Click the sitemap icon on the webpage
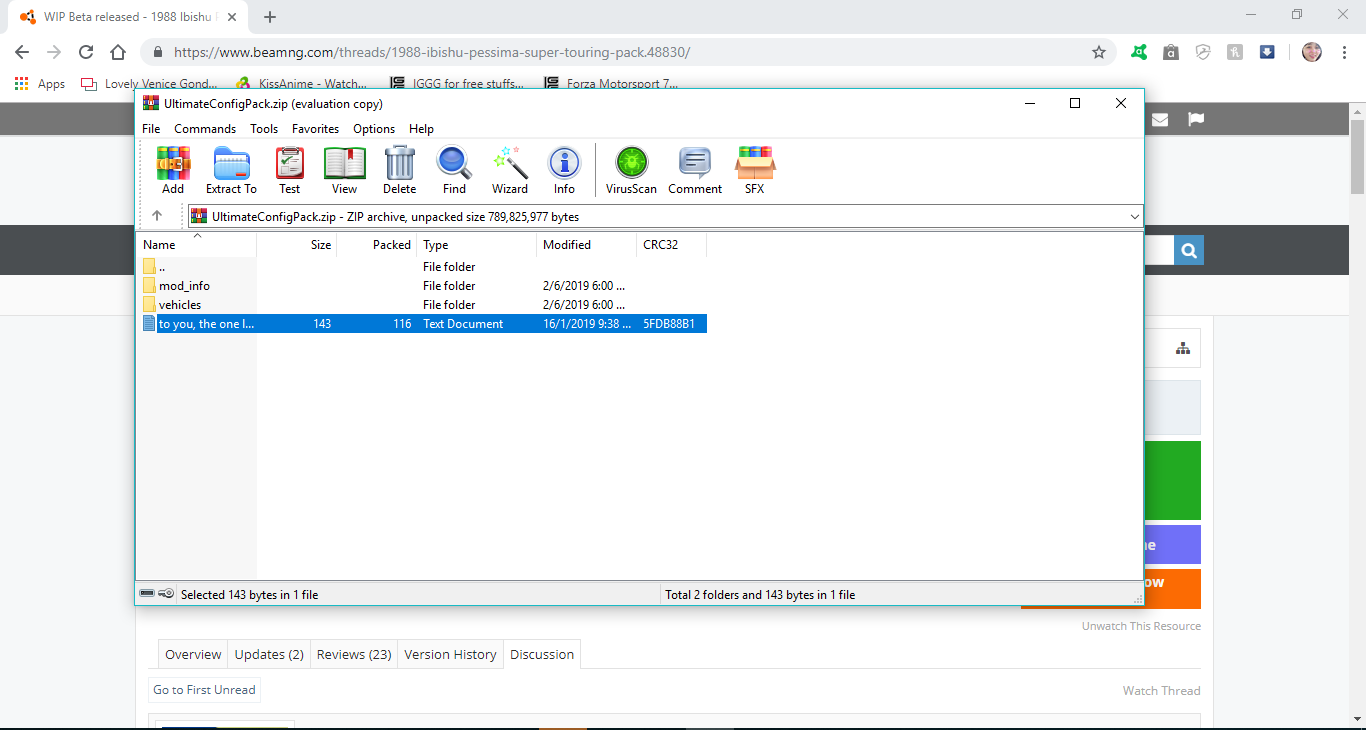 point(1183,348)
